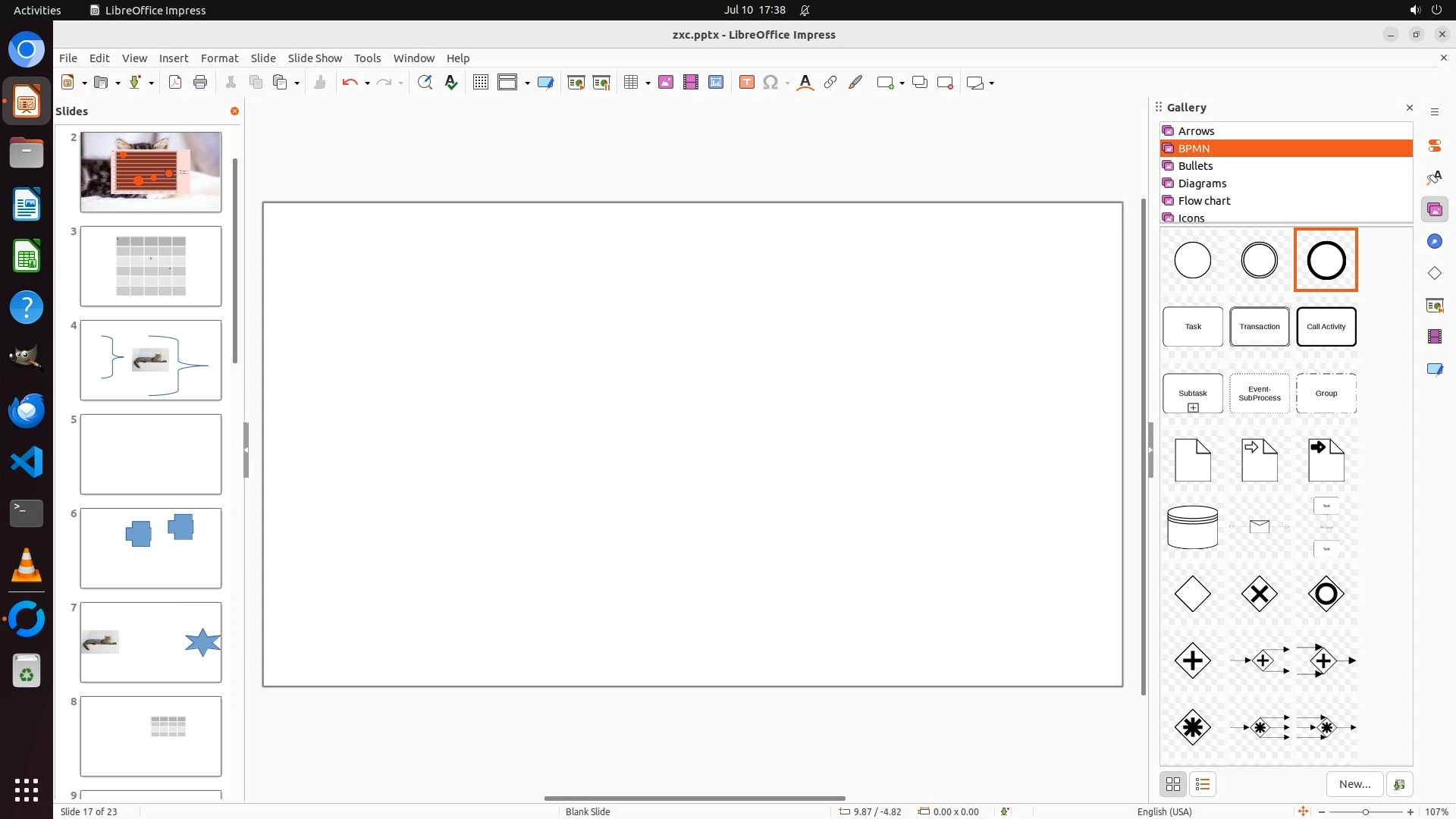
Task: Expand the Undo history dropdown
Action: tap(367, 83)
